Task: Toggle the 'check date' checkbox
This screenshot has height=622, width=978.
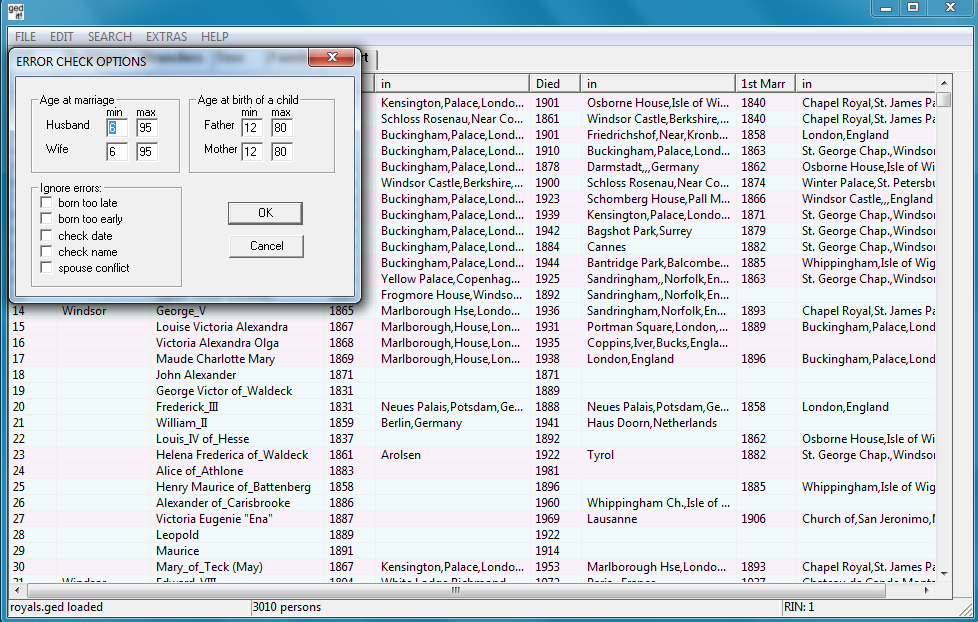Action: coord(46,235)
